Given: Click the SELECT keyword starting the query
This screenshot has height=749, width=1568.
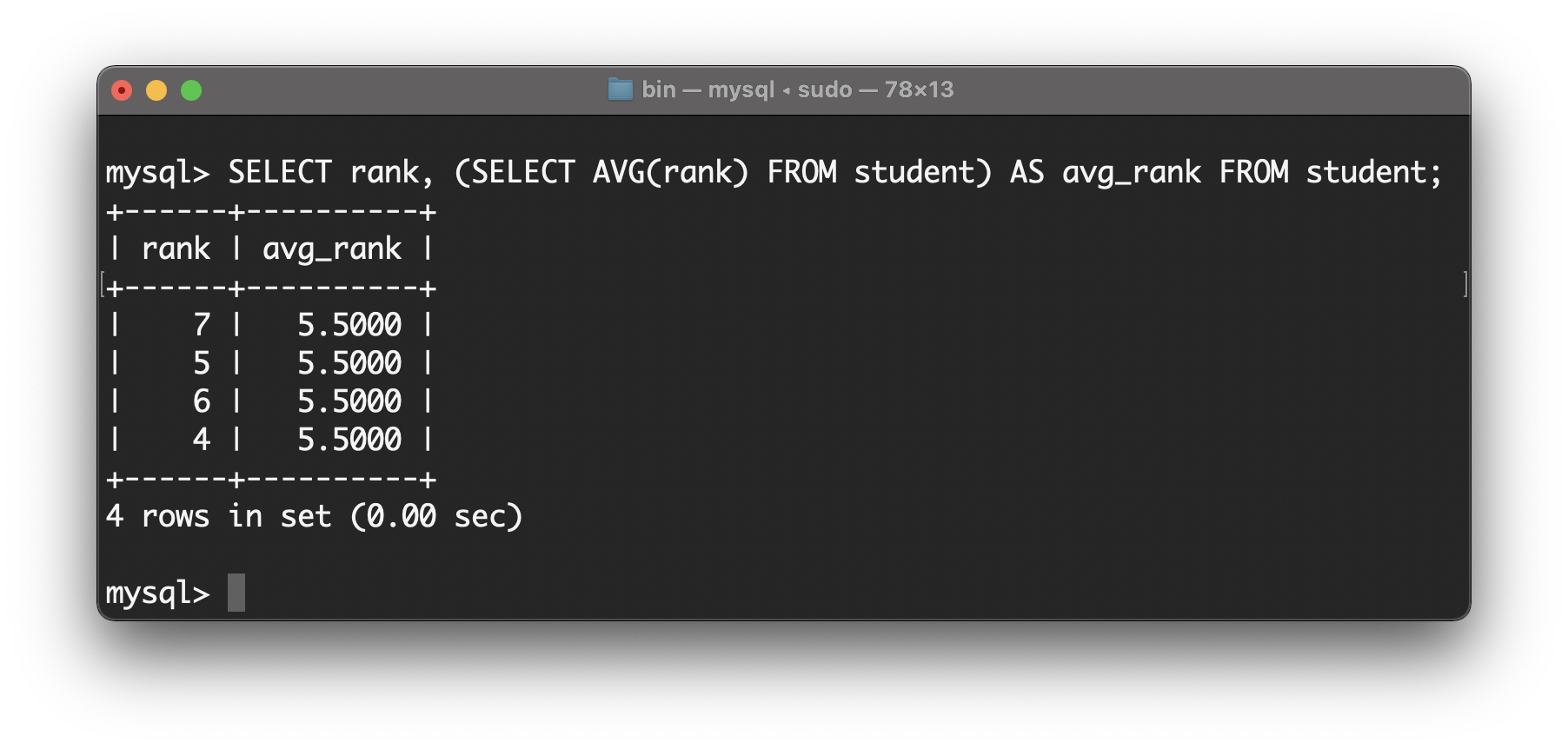Looking at the screenshot, I should [x=280, y=172].
